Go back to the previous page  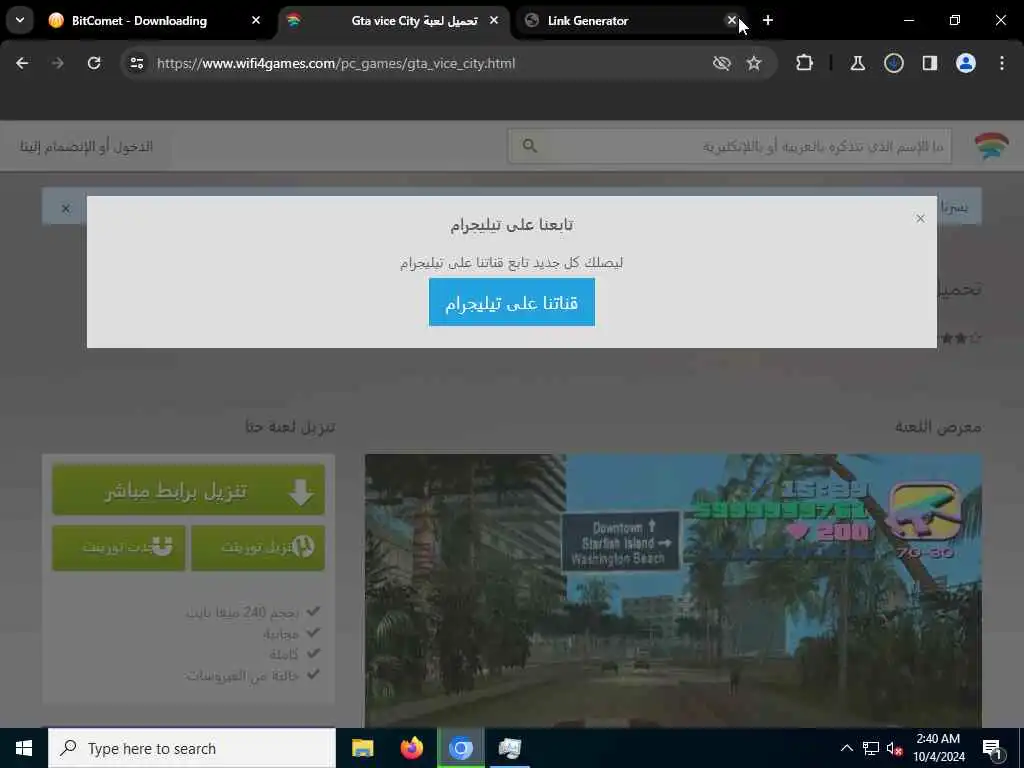22,63
